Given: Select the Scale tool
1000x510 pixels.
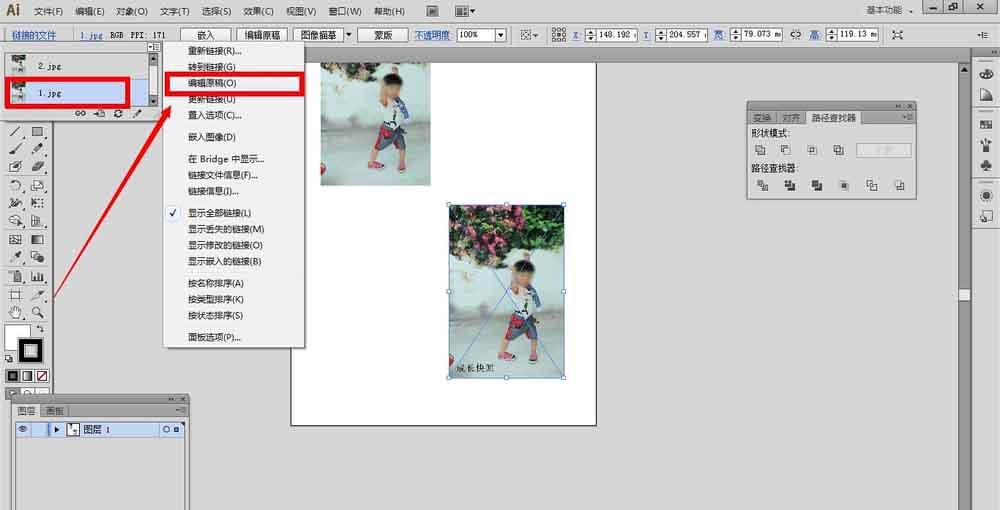Looking at the screenshot, I should (x=38, y=186).
